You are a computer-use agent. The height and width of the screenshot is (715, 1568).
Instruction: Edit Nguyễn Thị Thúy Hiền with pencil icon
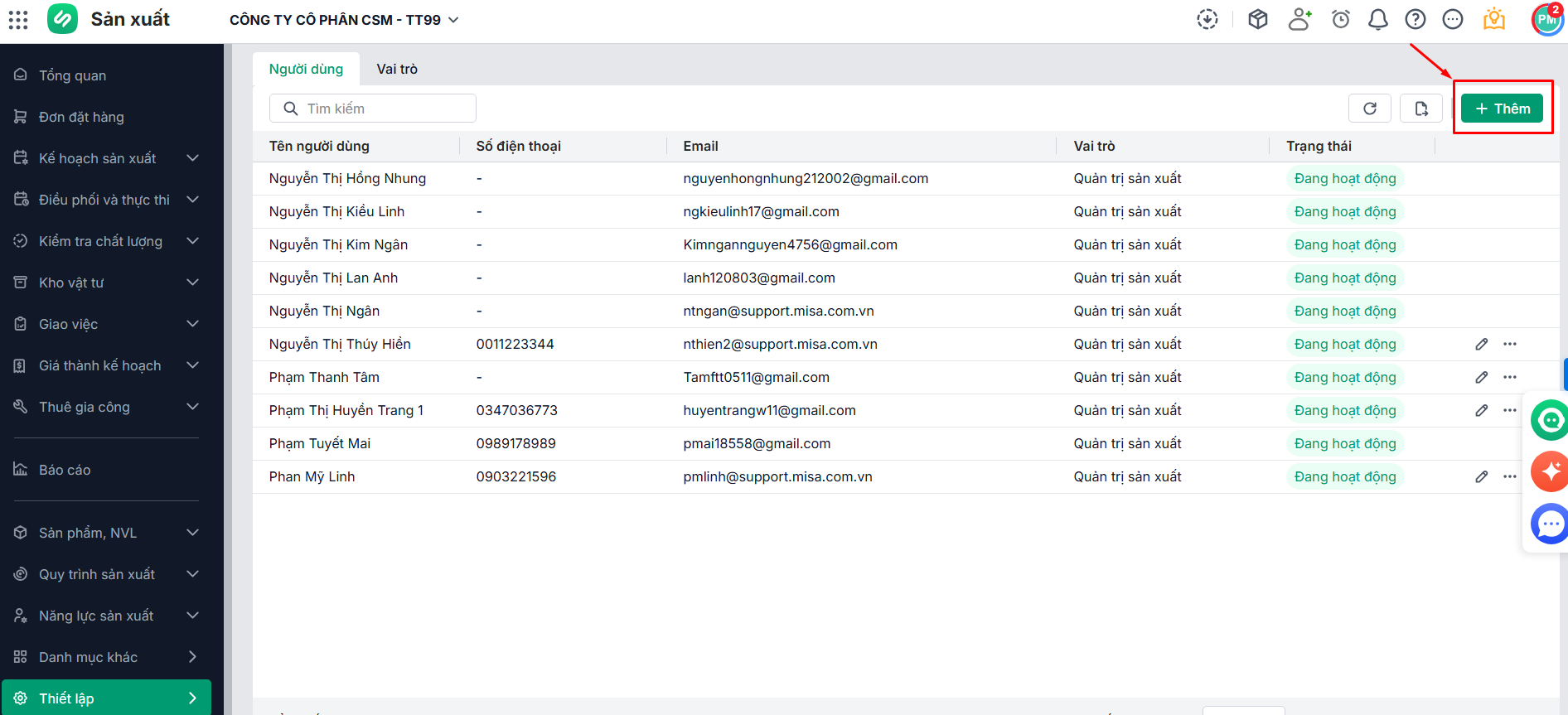point(1481,344)
